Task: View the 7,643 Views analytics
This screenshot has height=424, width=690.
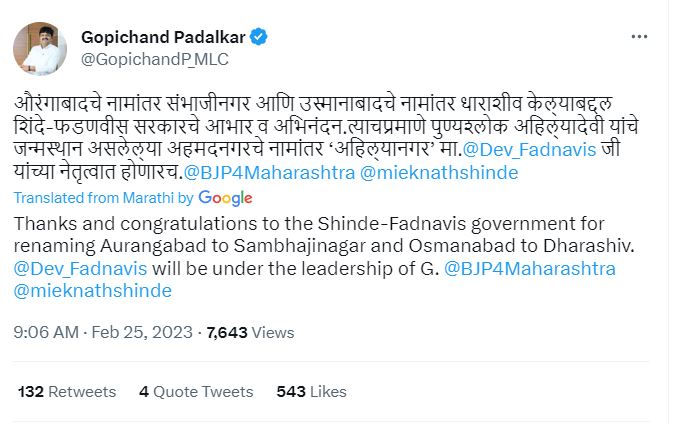Action: (x=250, y=331)
